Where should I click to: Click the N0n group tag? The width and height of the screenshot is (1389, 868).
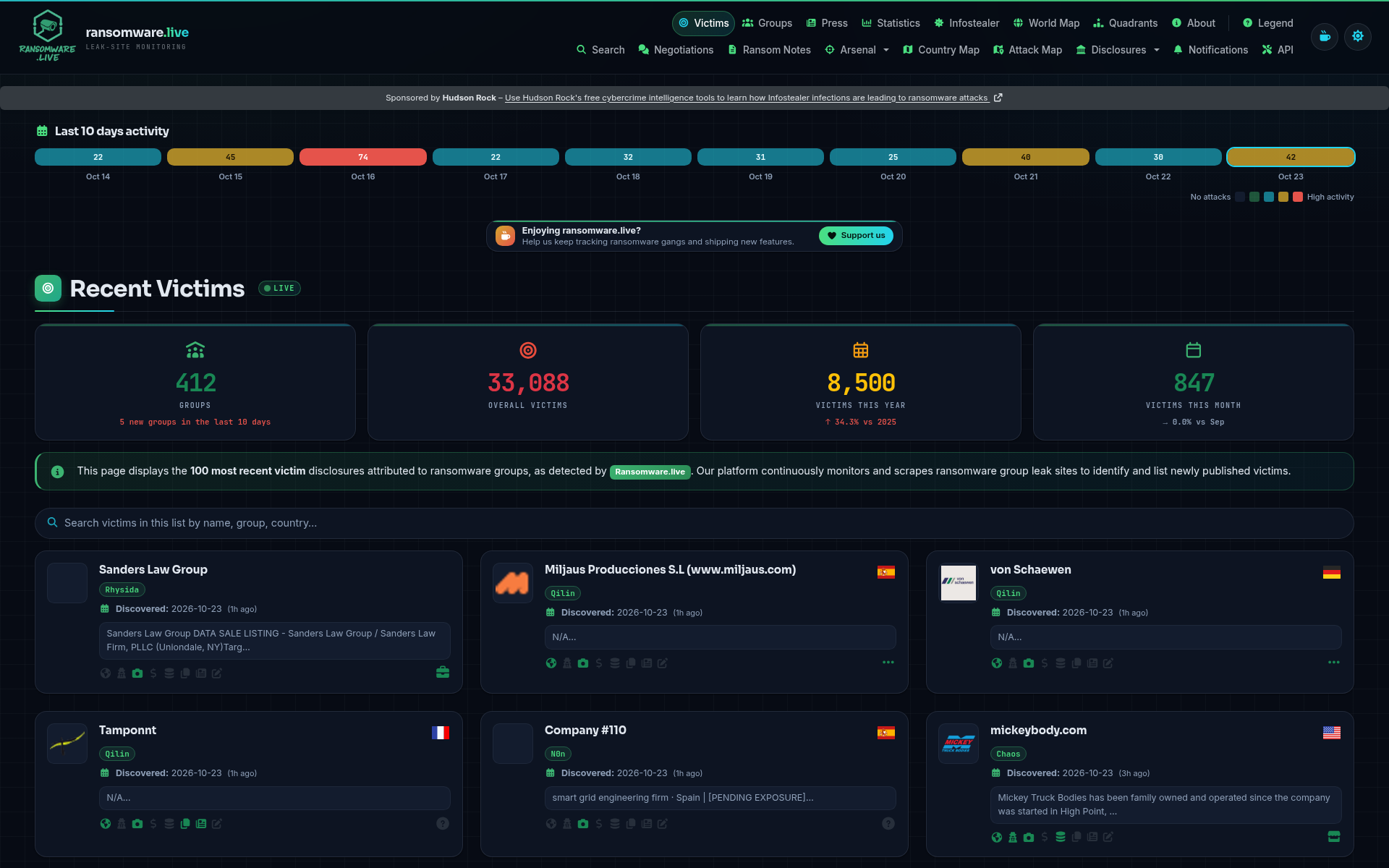tap(558, 754)
